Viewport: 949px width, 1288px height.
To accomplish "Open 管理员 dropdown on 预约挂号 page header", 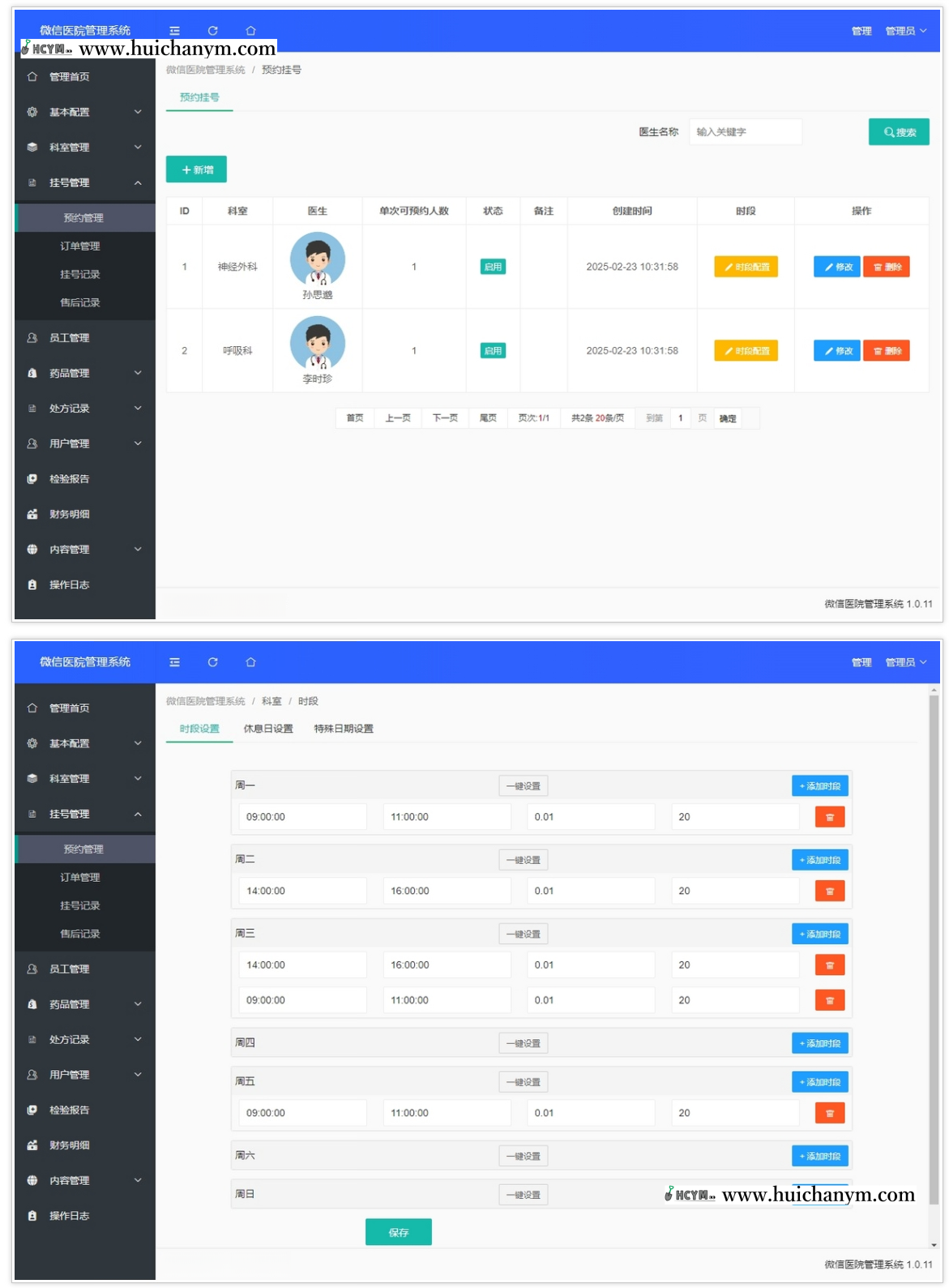I will coord(905,31).
